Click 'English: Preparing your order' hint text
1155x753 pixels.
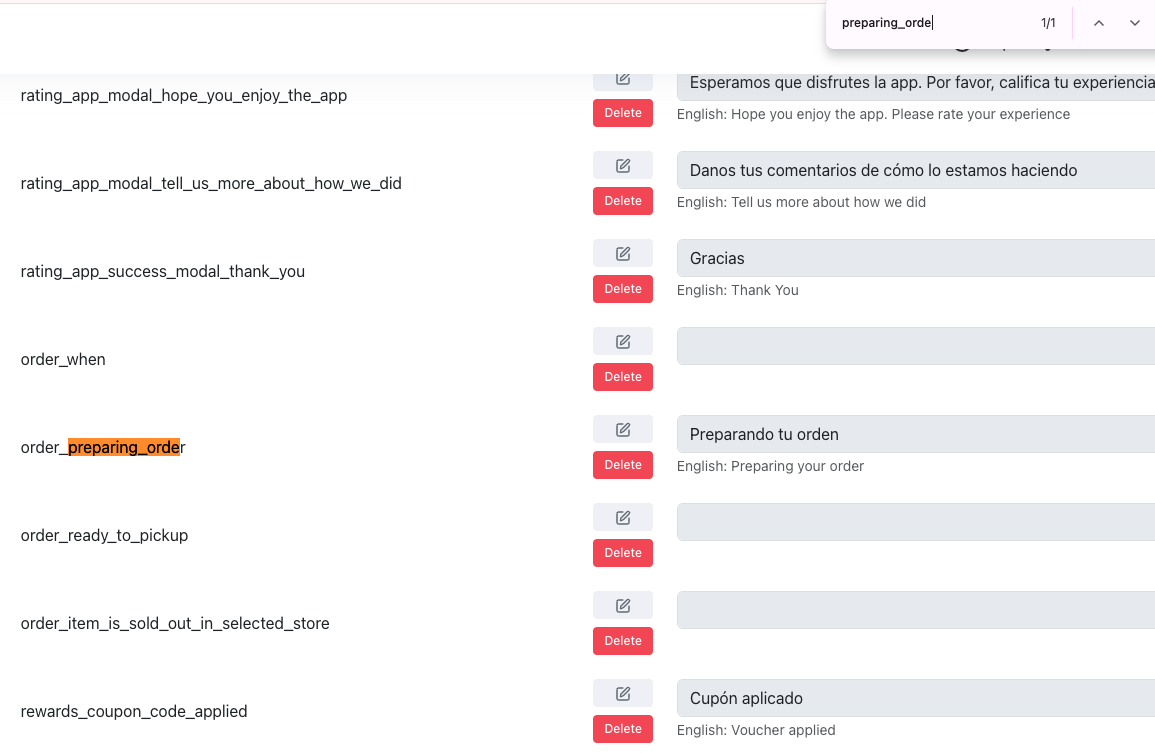770,466
